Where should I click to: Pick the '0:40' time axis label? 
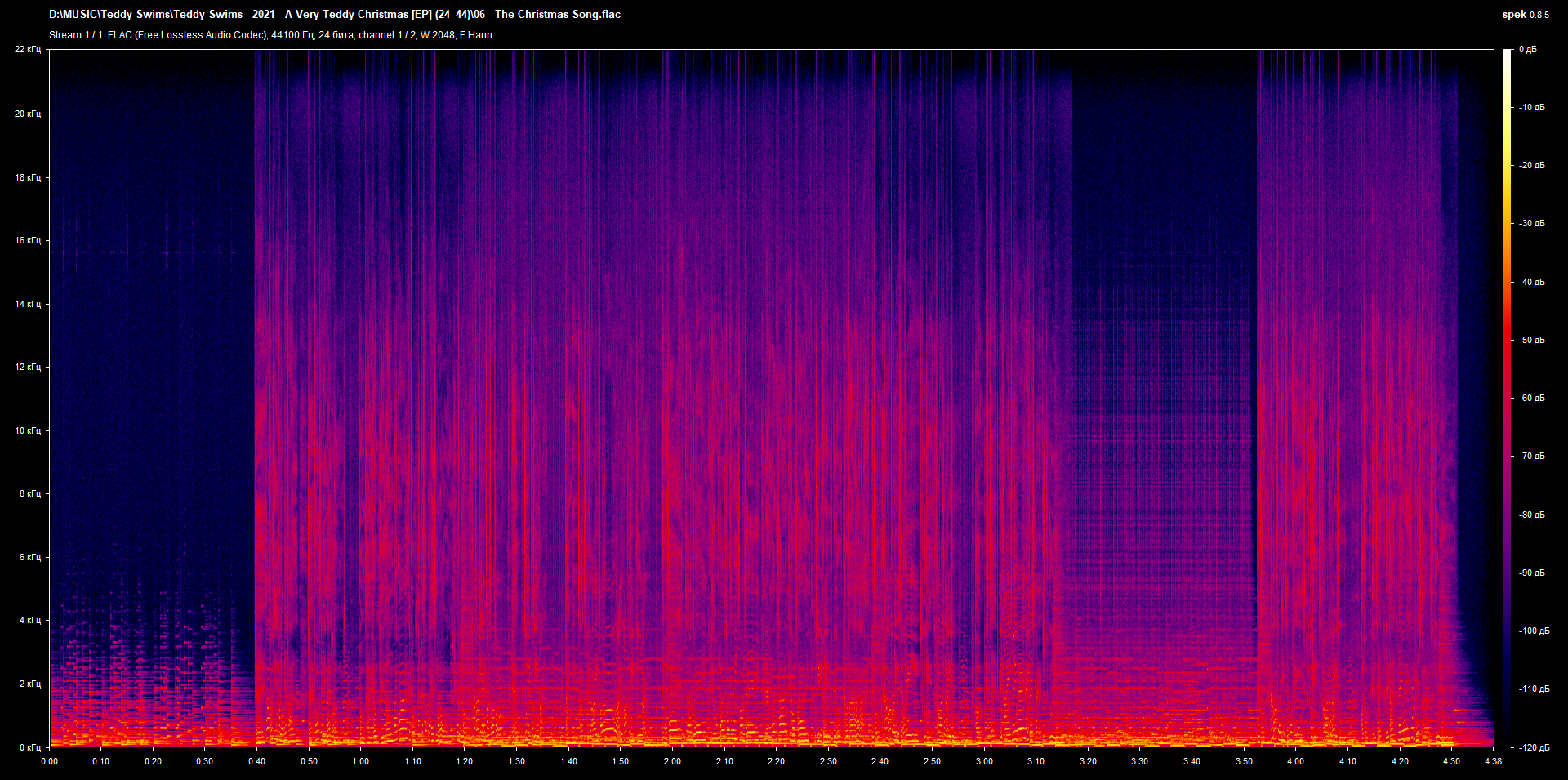pyautogui.click(x=257, y=761)
